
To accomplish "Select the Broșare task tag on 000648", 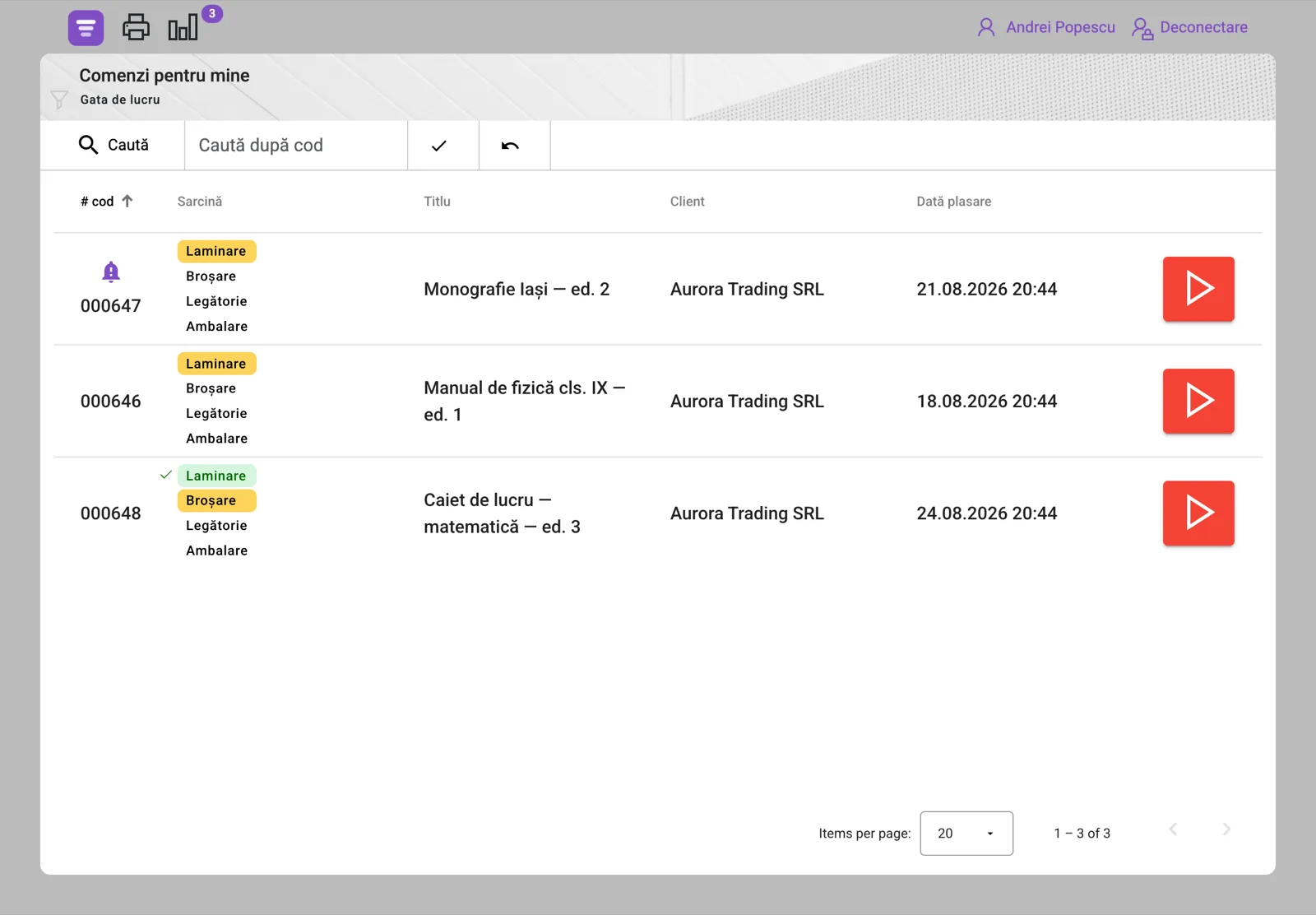I will click(x=216, y=500).
